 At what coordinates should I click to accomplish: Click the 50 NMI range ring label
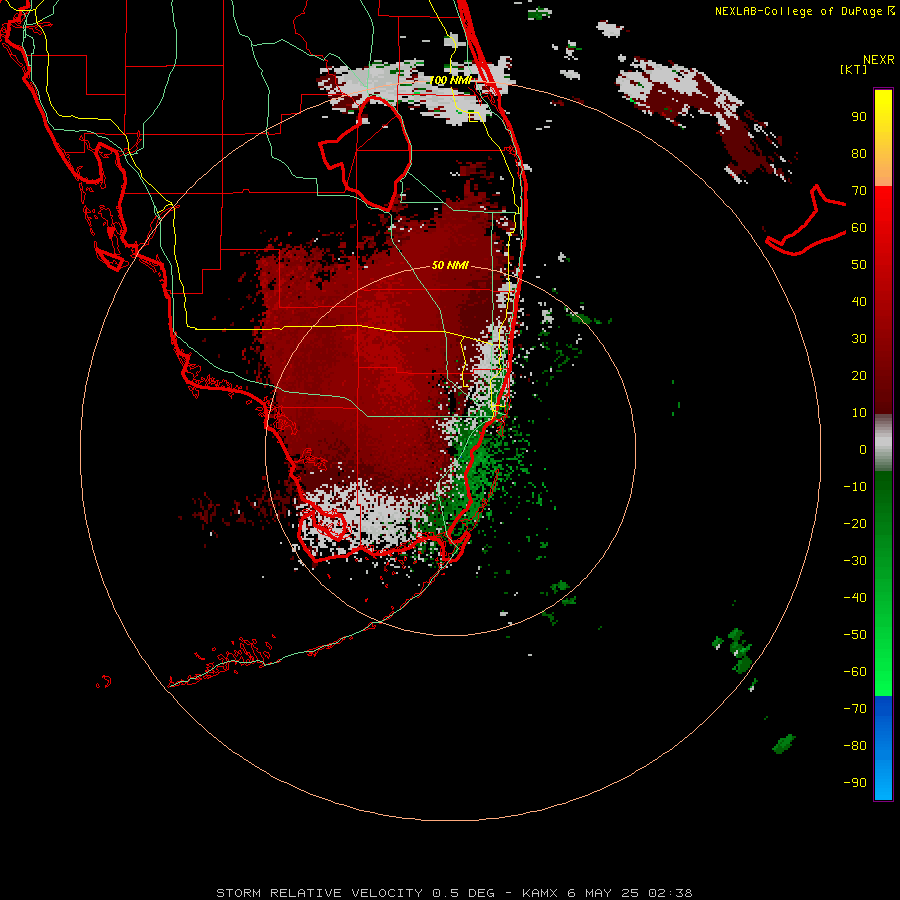450,265
